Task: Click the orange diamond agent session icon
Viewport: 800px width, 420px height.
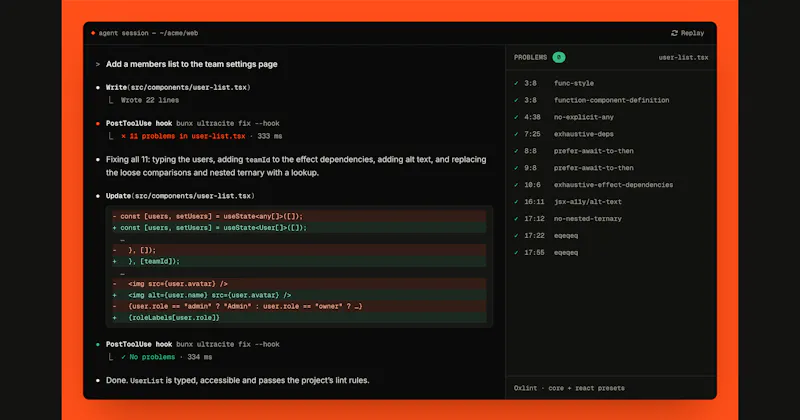Action: tap(93, 33)
